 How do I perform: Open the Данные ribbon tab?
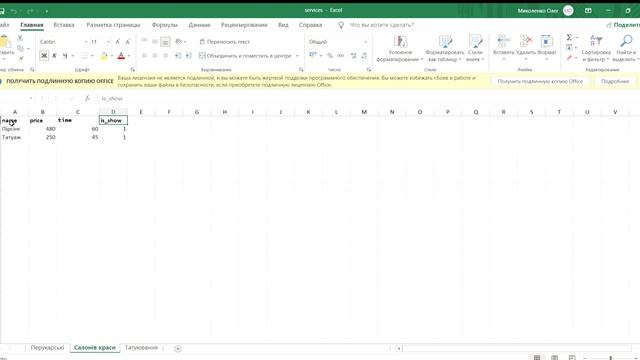(x=199, y=25)
